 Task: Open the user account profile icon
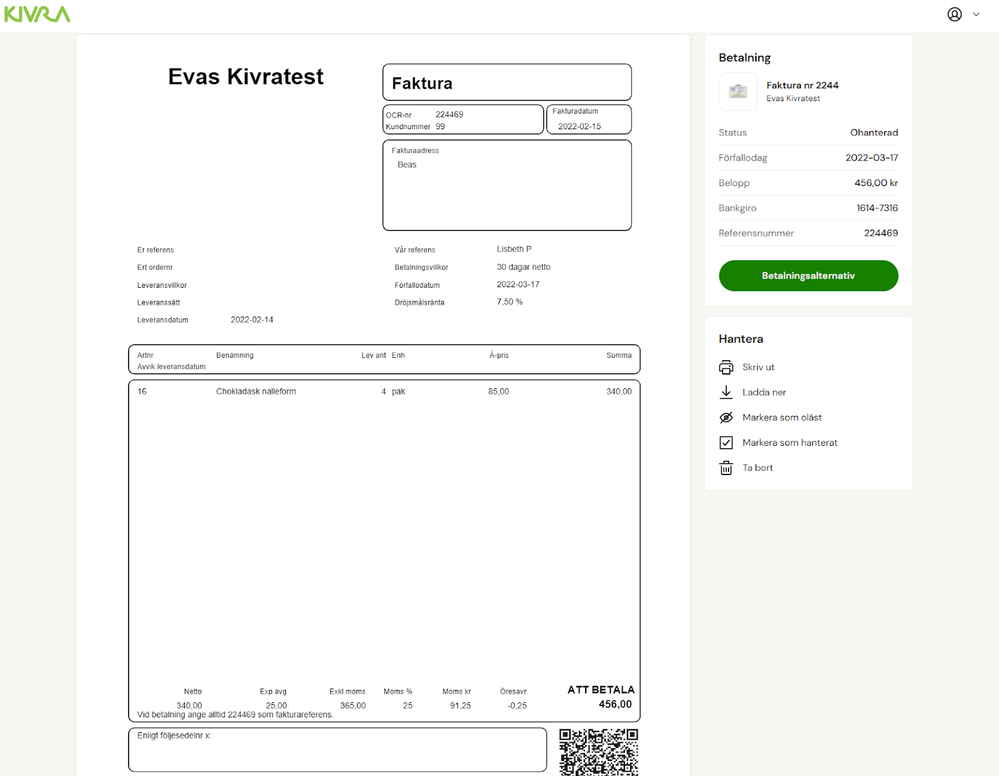[954, 14]
